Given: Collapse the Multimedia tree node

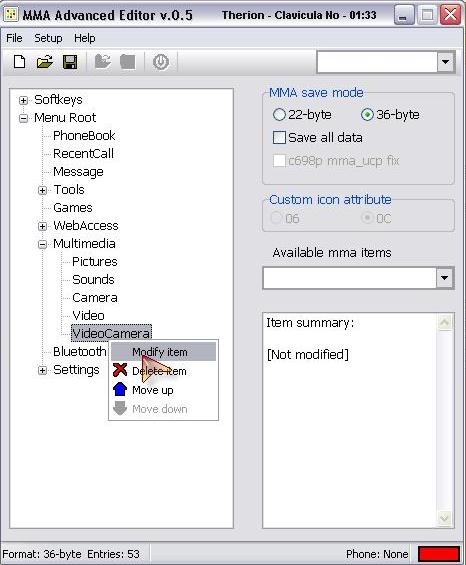Looking at the screenshot, I should pos(43,244).
